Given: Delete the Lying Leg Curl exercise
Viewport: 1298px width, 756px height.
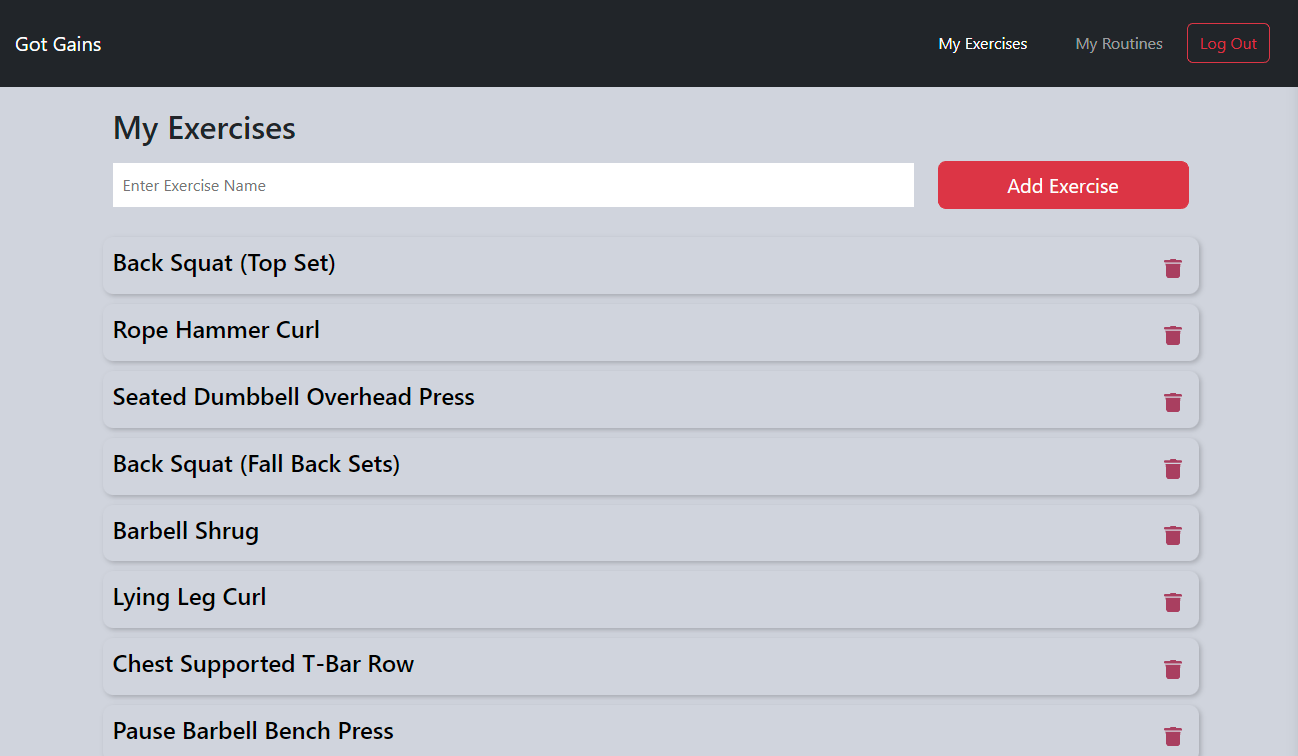Looking at the screenshot, I should pos(1172,602).
